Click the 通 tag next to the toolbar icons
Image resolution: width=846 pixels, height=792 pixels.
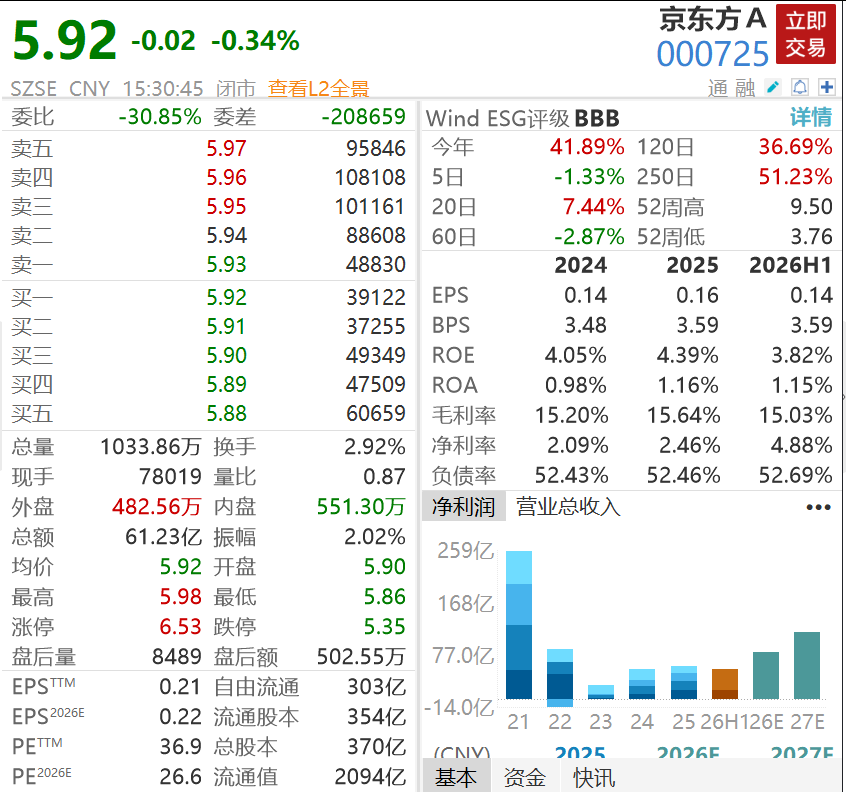pyautogui.click(x=718, y=88)
